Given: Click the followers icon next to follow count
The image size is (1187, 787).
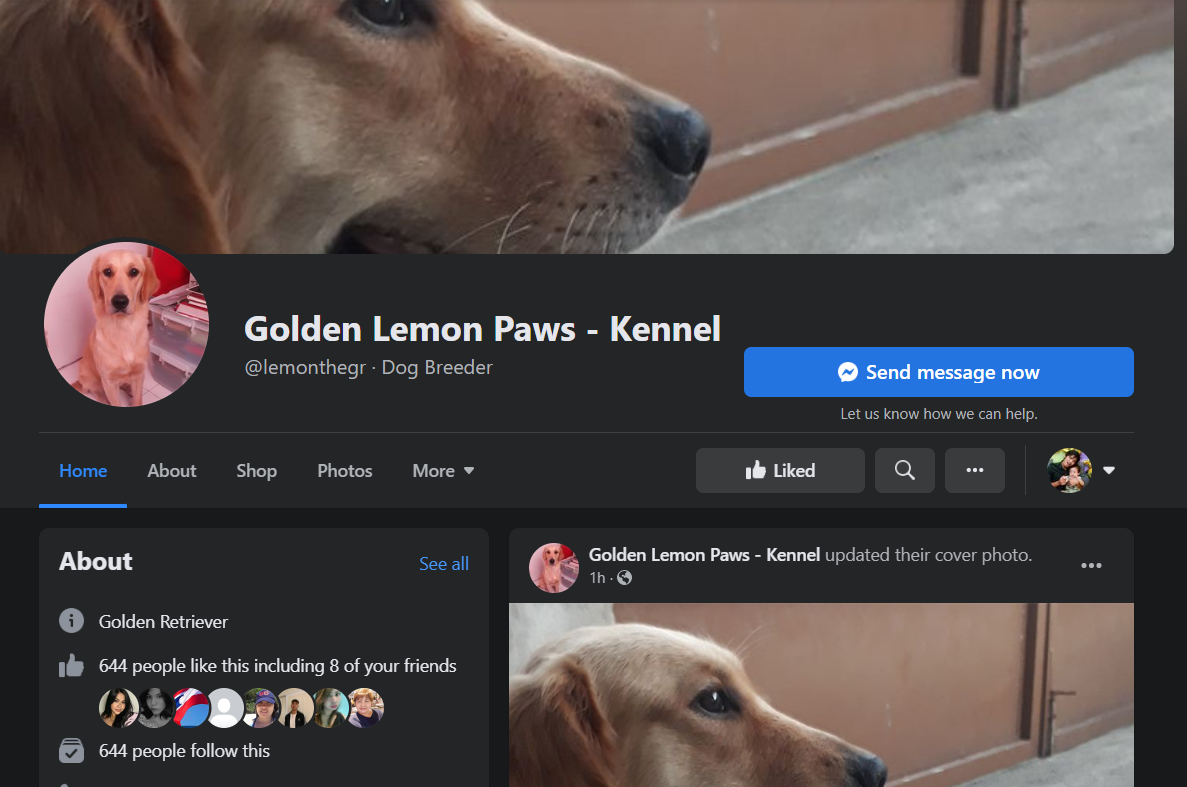Looking at the screenshot, I should click(x=71, y=750).
